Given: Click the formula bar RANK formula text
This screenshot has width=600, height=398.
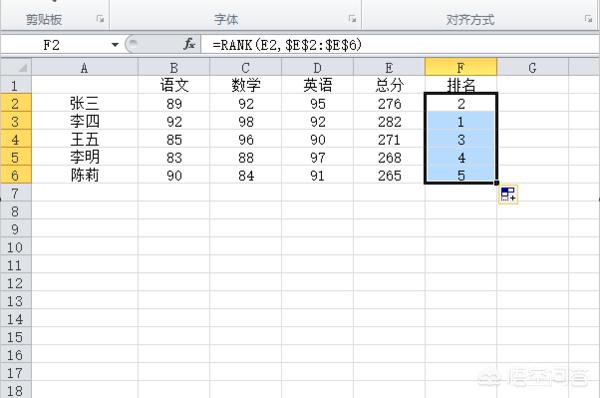Looking at the screenshot, I should pyautogui.click(x=287, y=45).
